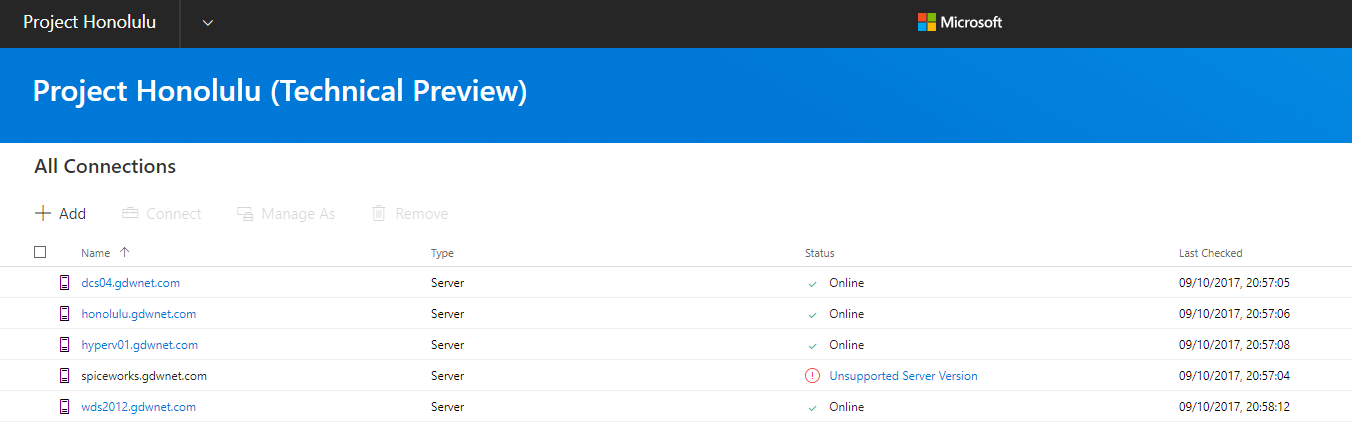Click the Project Honolulu (Technical Preview) banner title
Screen dimensions: 1352x434
[x=280, y=91]
